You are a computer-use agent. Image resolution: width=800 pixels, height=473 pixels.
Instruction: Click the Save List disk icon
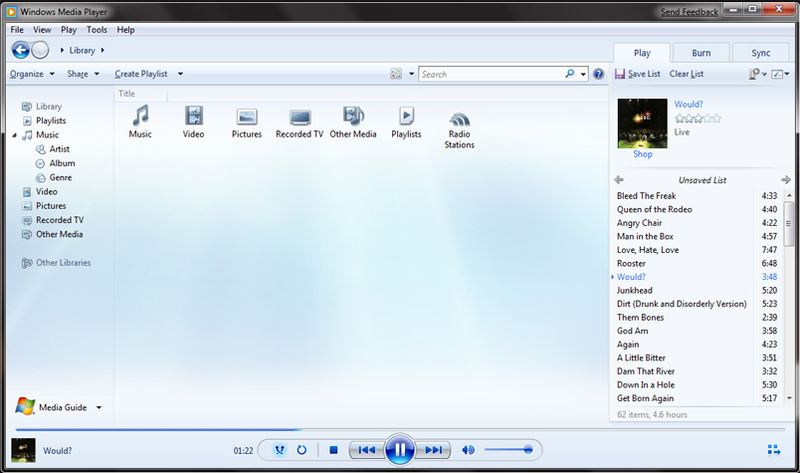[x=620, y=74]
